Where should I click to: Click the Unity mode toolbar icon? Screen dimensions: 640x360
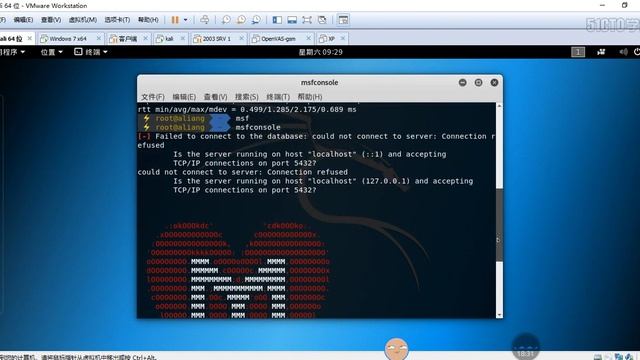[322, 20]
